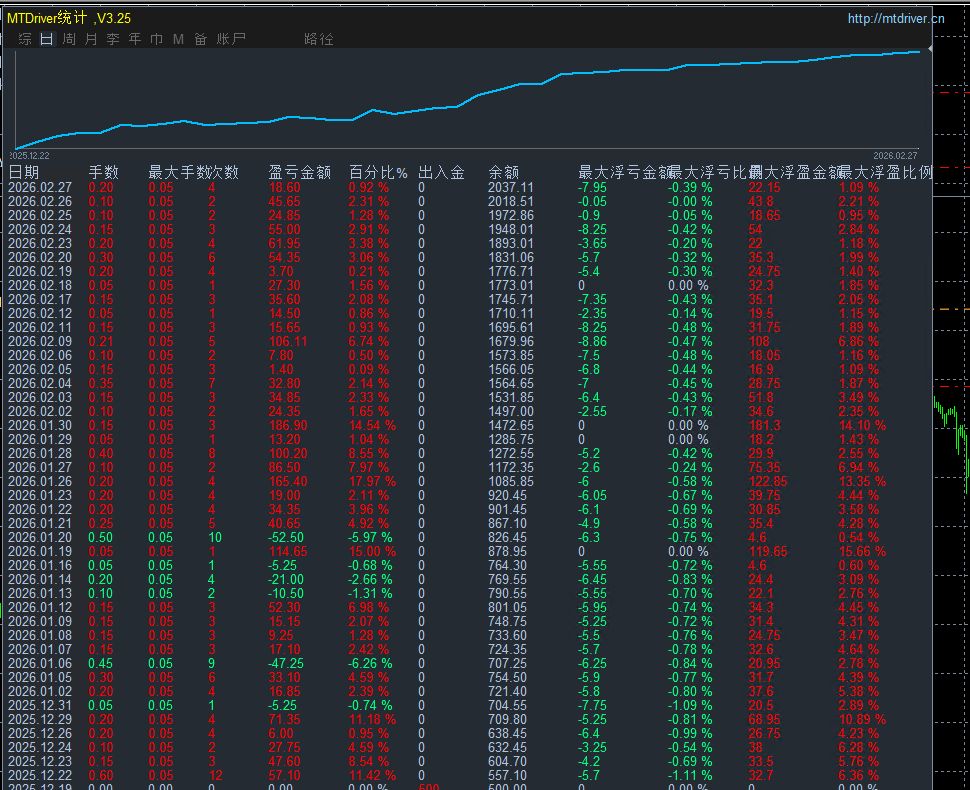
Task: Click the 百分比% column header
Action: 378,172
